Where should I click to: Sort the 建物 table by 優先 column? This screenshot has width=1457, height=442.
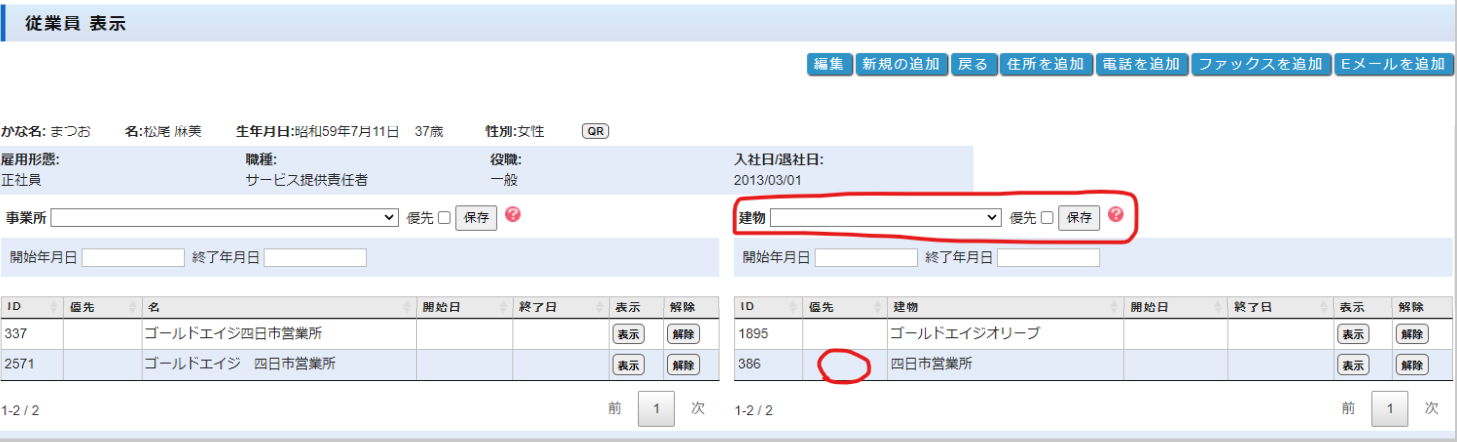(843, 307)
